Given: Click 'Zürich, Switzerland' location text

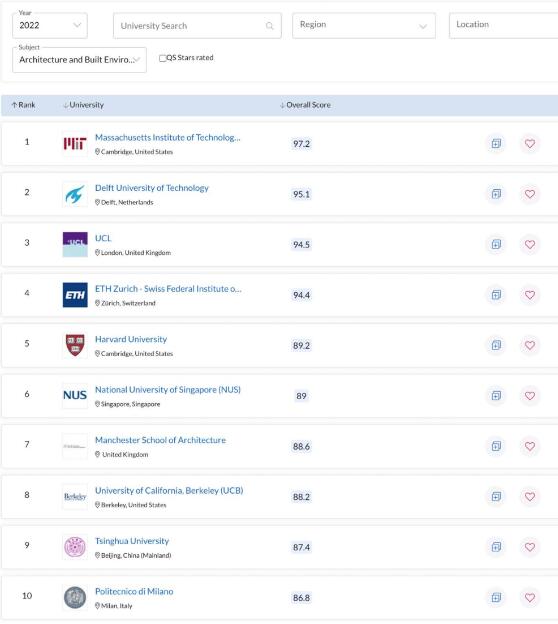Looking at the screenshot, I should tap(128, 303).
